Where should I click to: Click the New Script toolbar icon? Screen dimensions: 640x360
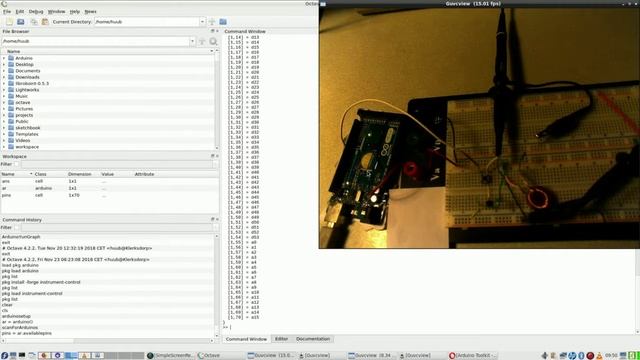[9, 22]
